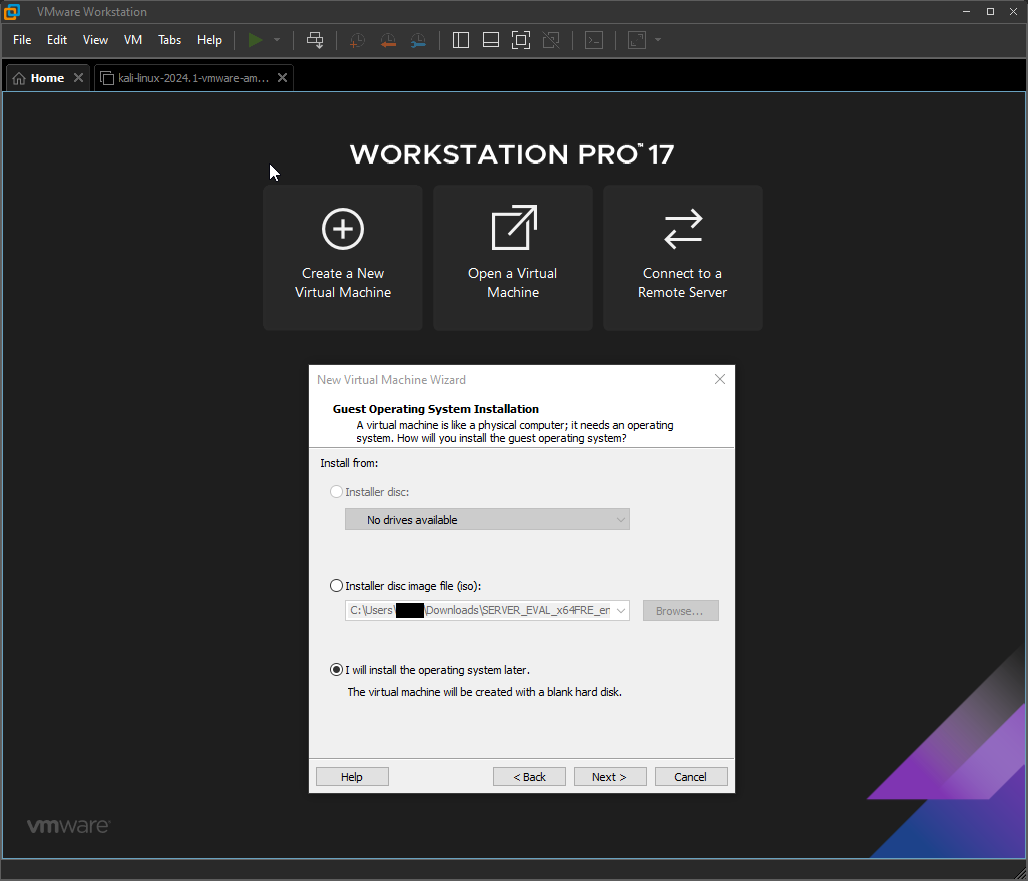The width and height of the screenshot is (1028, 881).
Task: Click the stretch guest display icon
Action: (637, 40)
